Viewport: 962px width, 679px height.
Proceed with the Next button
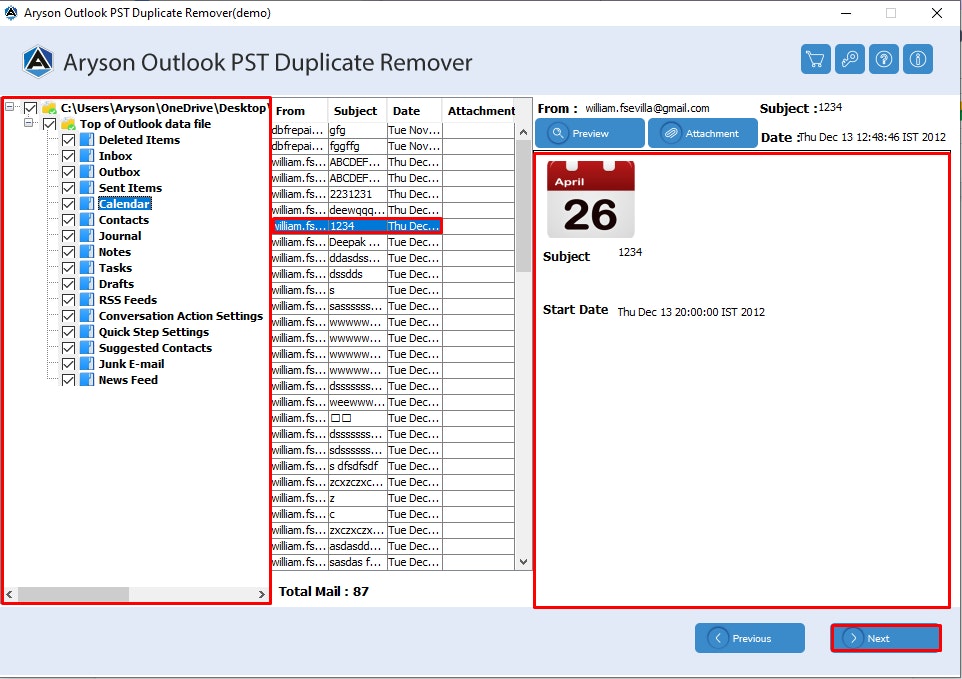coord(885,638)
